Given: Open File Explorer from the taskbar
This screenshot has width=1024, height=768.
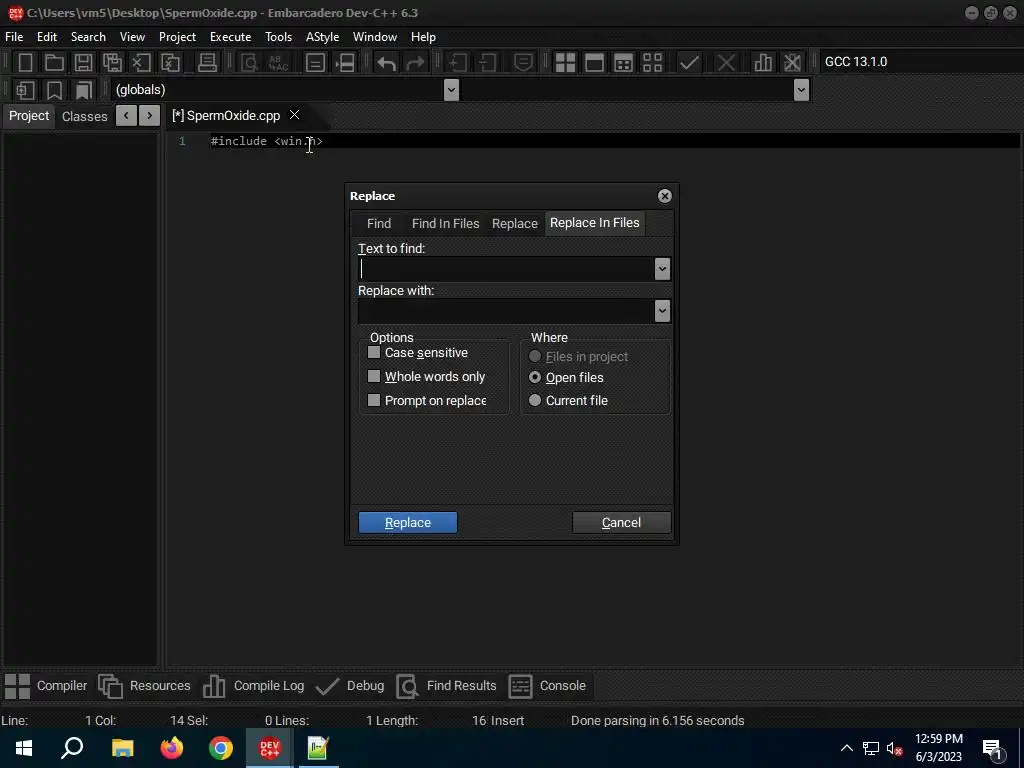Looking at the screenshot, I should click(123, 748).
